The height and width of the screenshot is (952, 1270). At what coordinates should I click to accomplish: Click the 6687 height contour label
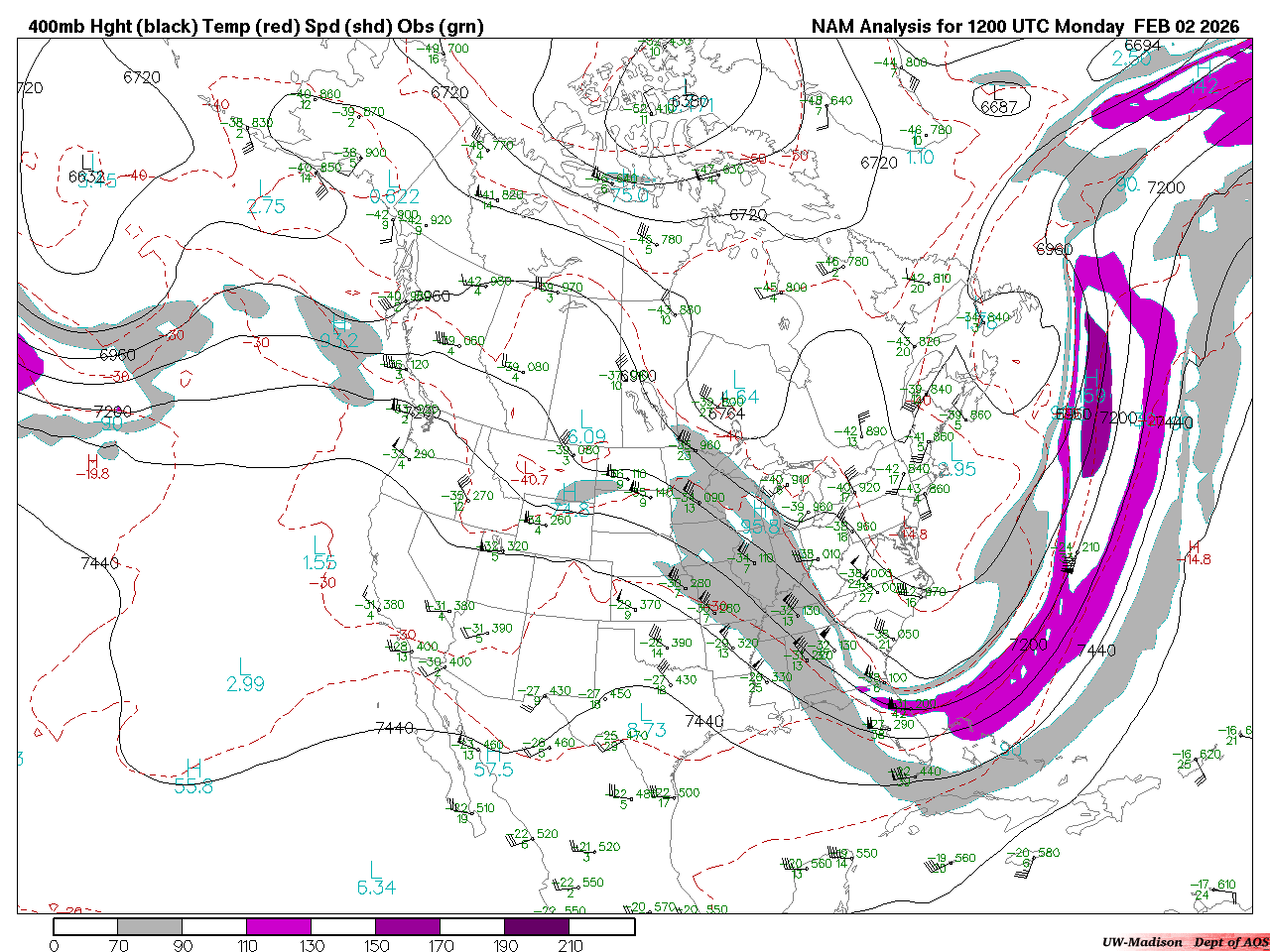point(998,107)
